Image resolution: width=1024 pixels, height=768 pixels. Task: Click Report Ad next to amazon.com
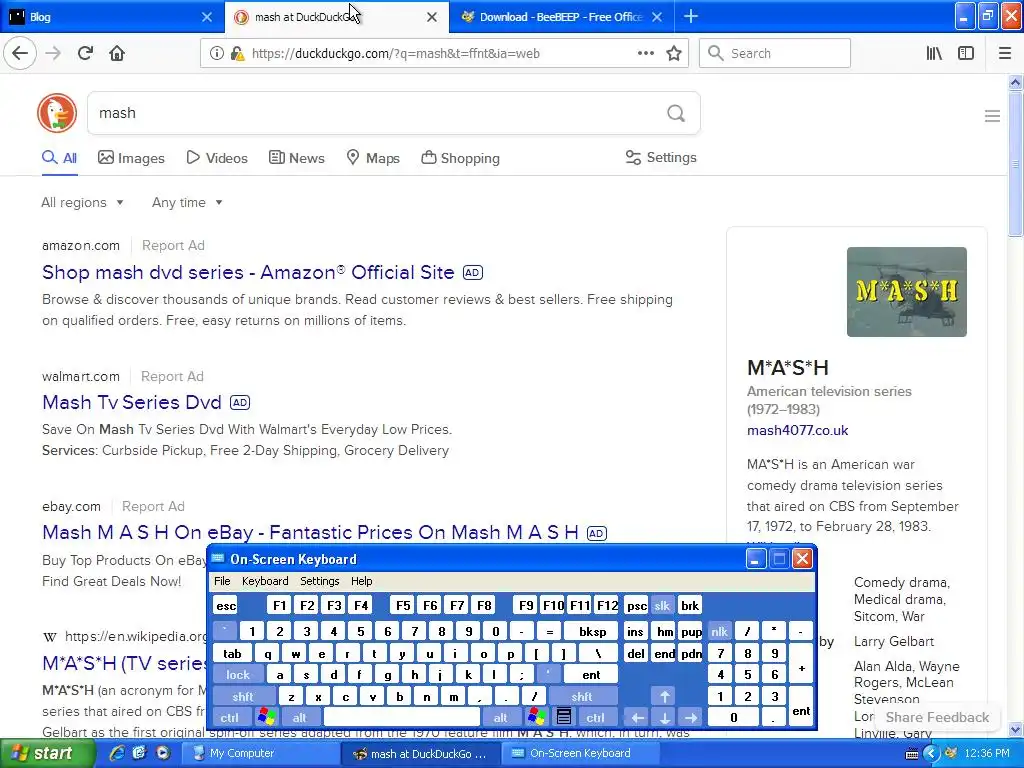(173, 246)
